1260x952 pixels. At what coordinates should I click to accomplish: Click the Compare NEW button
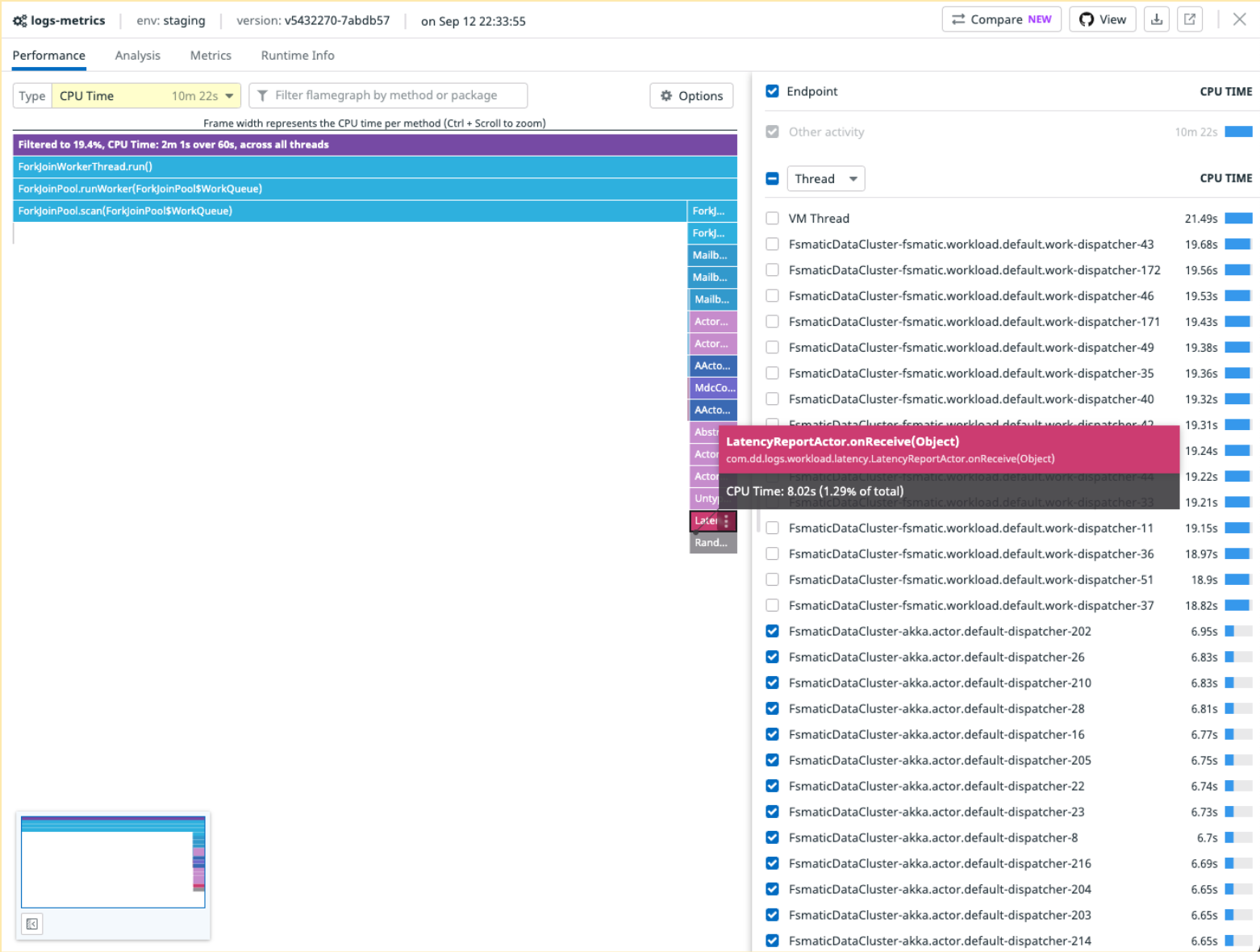coord(1001,19)
